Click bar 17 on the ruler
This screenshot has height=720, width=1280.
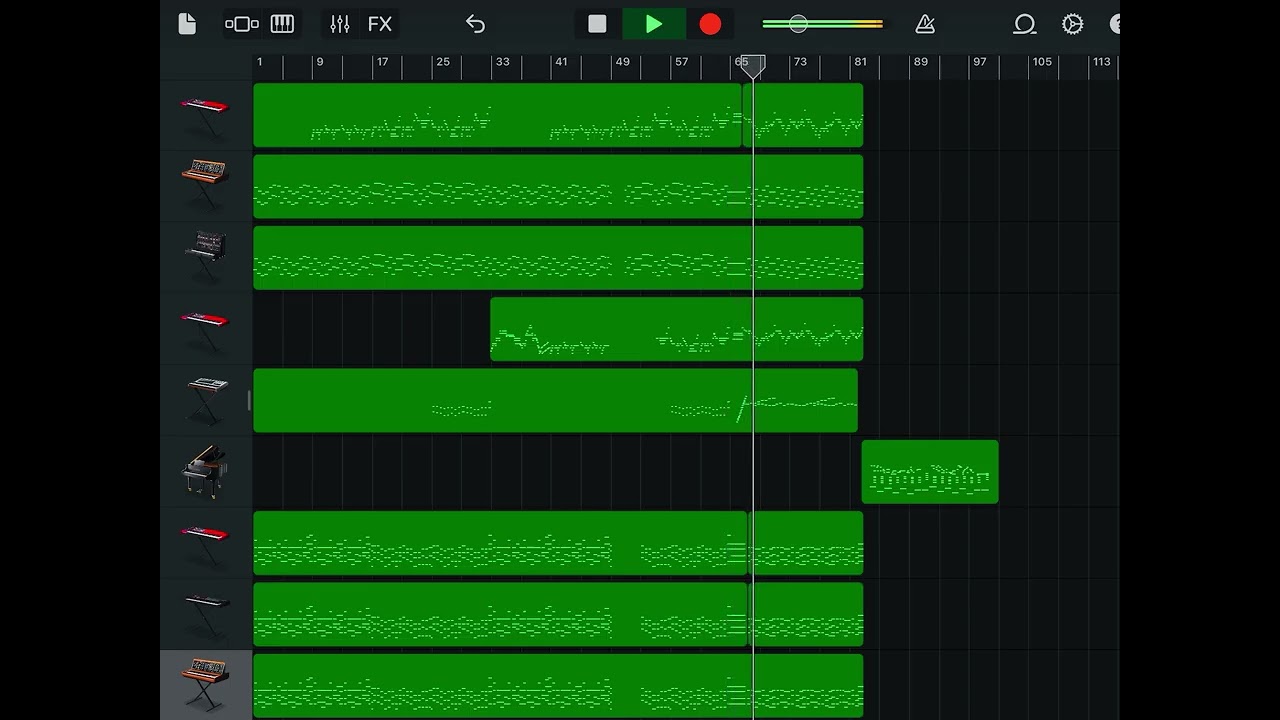(382, 62)
